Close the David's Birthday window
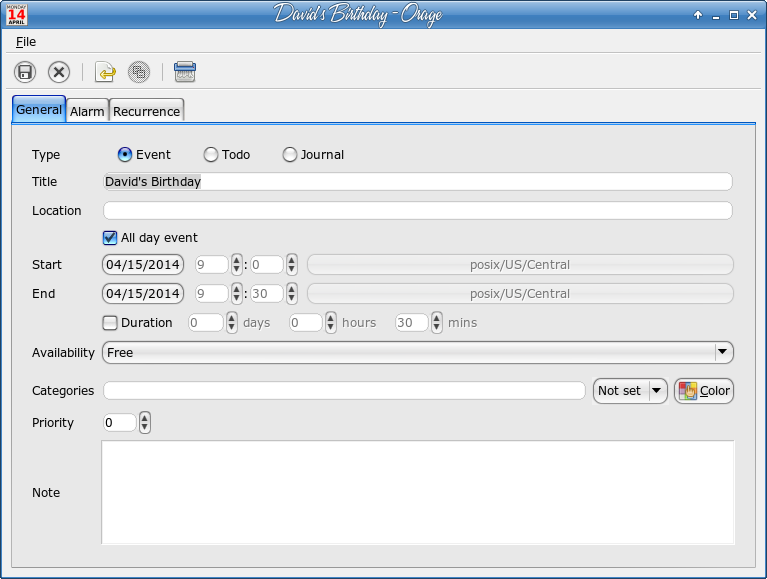The image size is (767, 579). 752,15
